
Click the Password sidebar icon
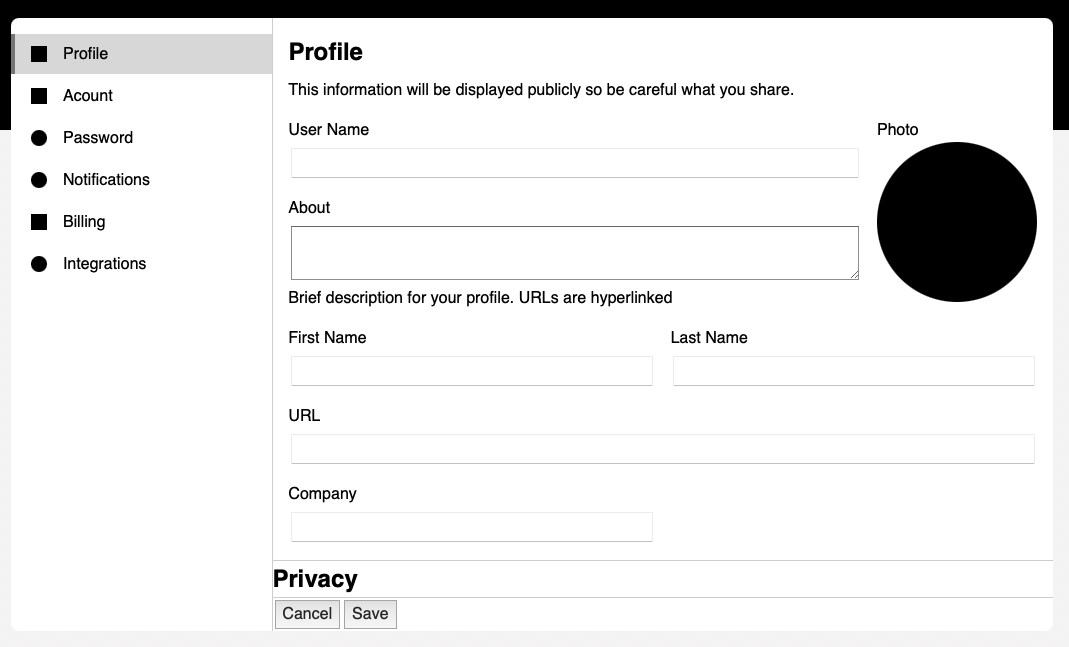point(38,137)
